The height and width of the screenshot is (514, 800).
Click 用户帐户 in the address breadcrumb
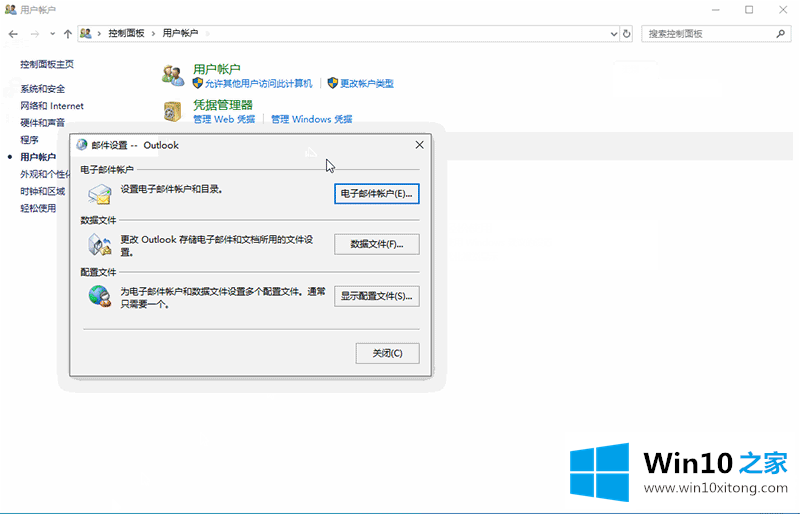pyautogui.click(x=180, y=33)
